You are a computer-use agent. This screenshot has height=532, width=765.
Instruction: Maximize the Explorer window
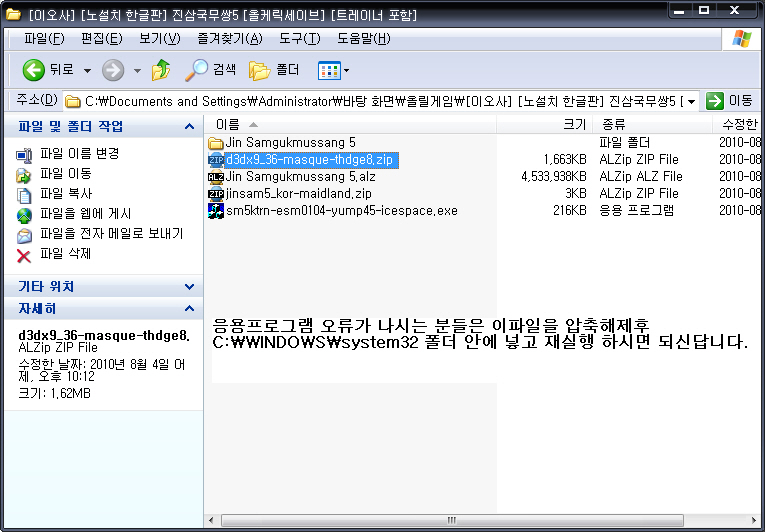point(703,11)
